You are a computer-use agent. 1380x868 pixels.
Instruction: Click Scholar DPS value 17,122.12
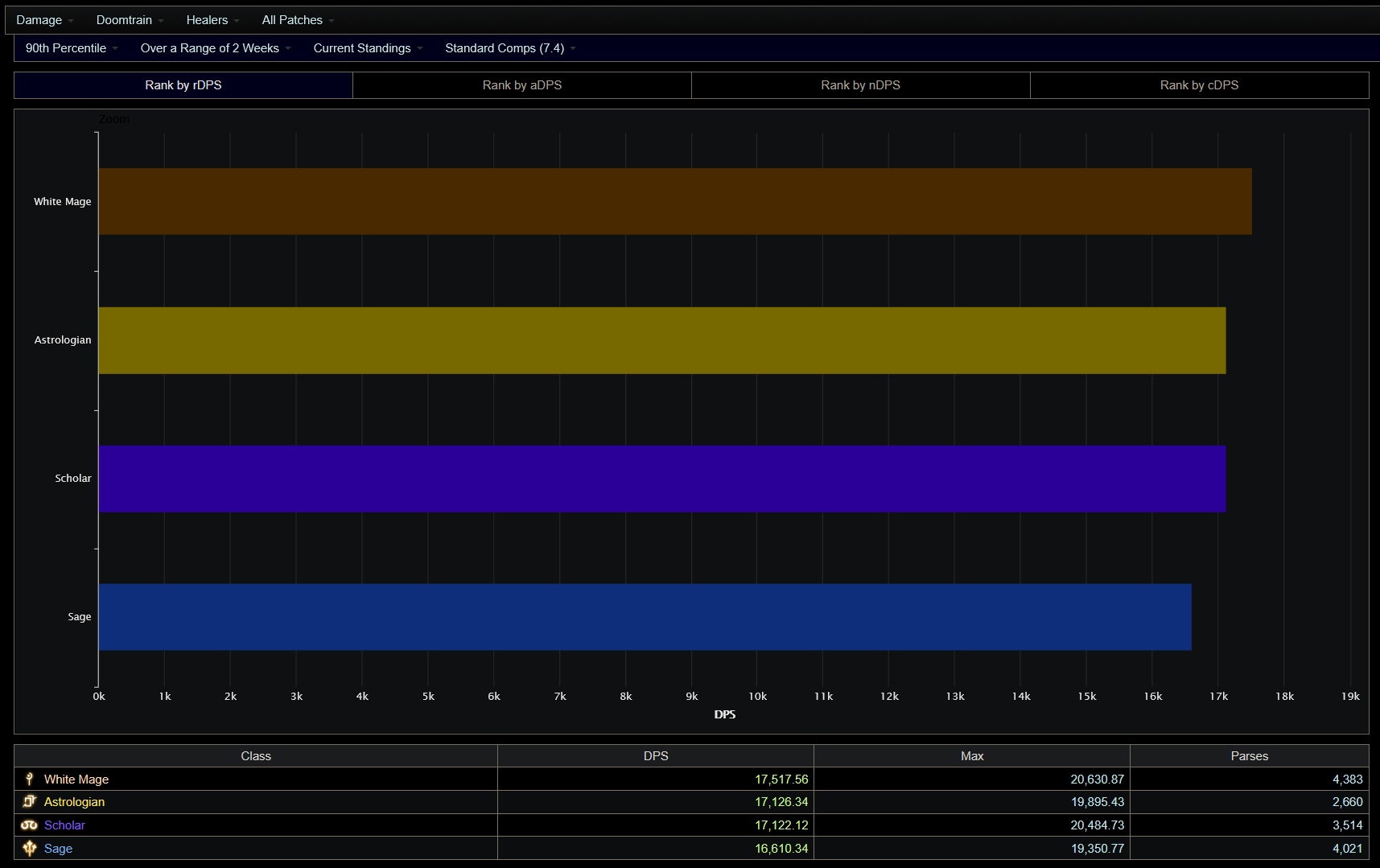tap(781, 825)
